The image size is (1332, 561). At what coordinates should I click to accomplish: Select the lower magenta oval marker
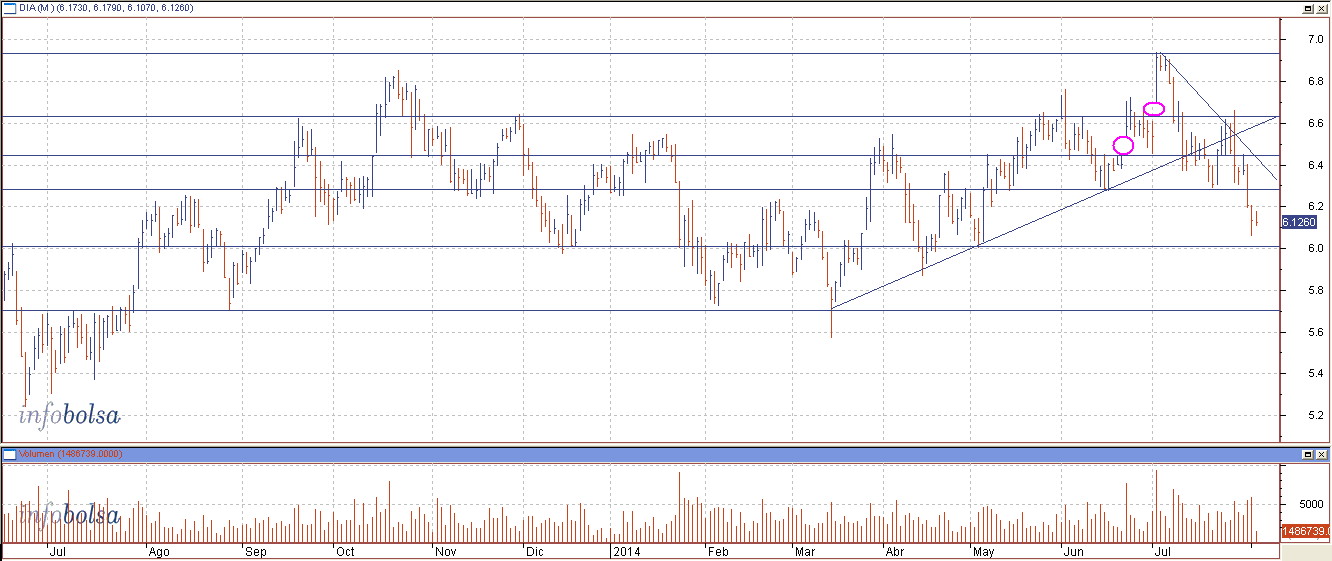[1123, 145]
